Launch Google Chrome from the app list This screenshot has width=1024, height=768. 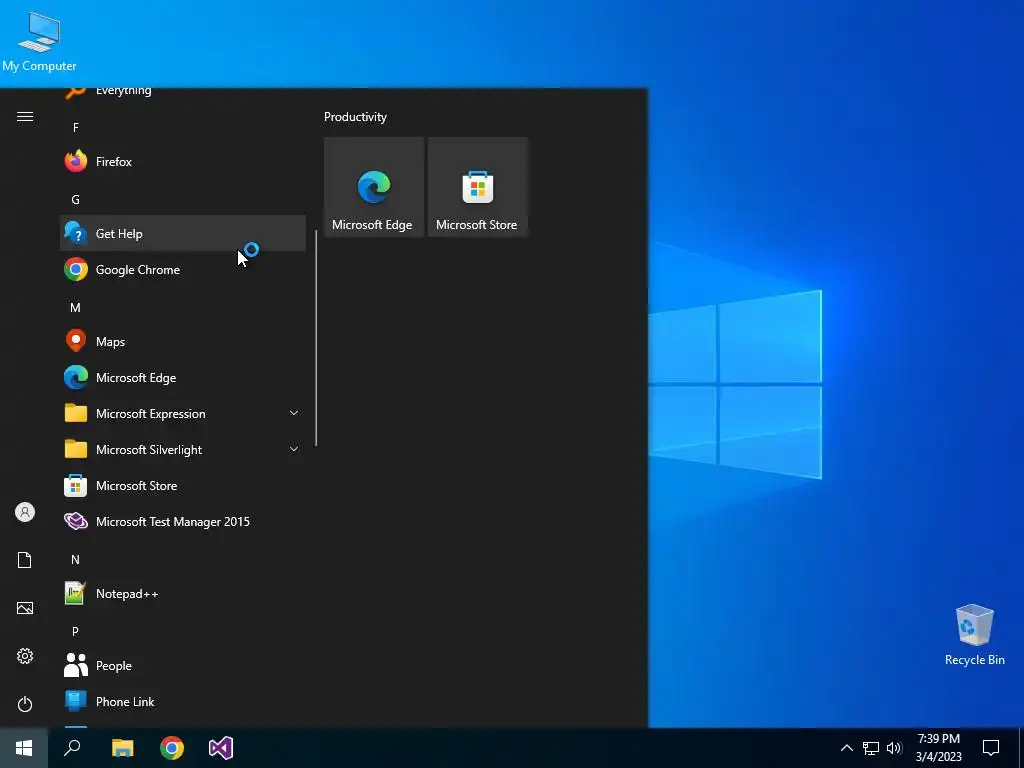coord(183,269)
